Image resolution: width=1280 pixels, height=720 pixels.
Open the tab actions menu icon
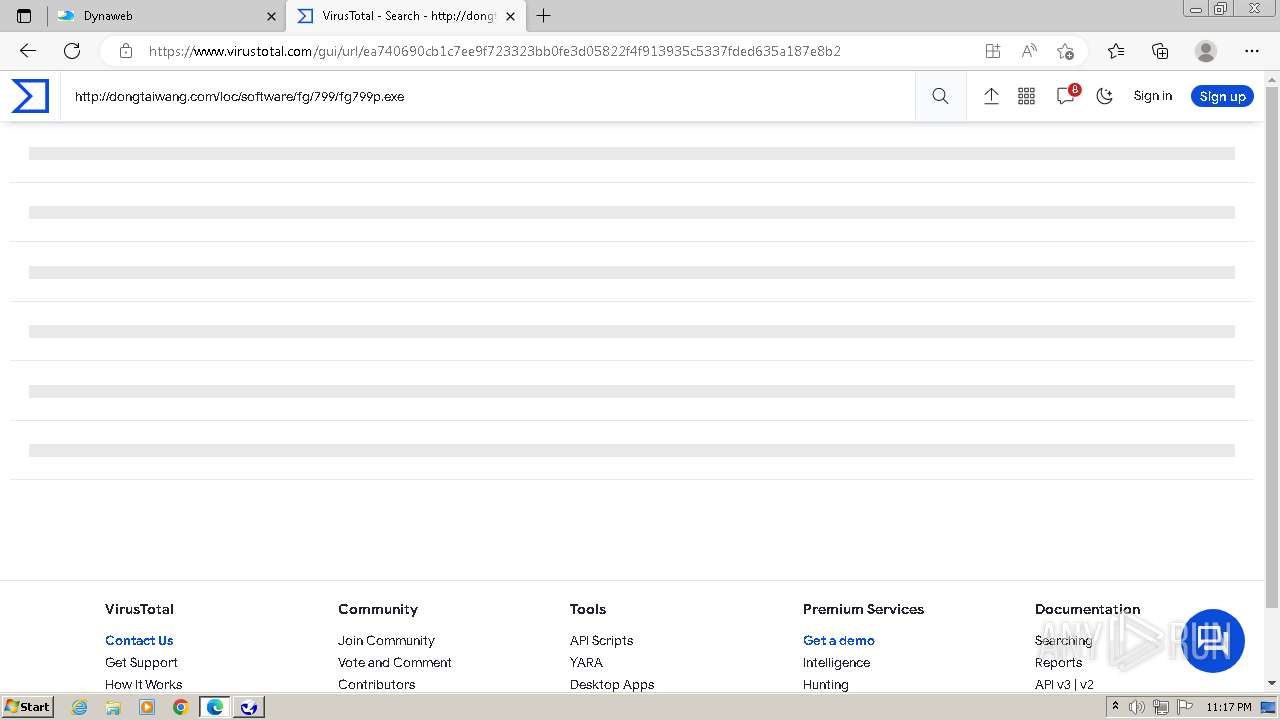[24, 16]
